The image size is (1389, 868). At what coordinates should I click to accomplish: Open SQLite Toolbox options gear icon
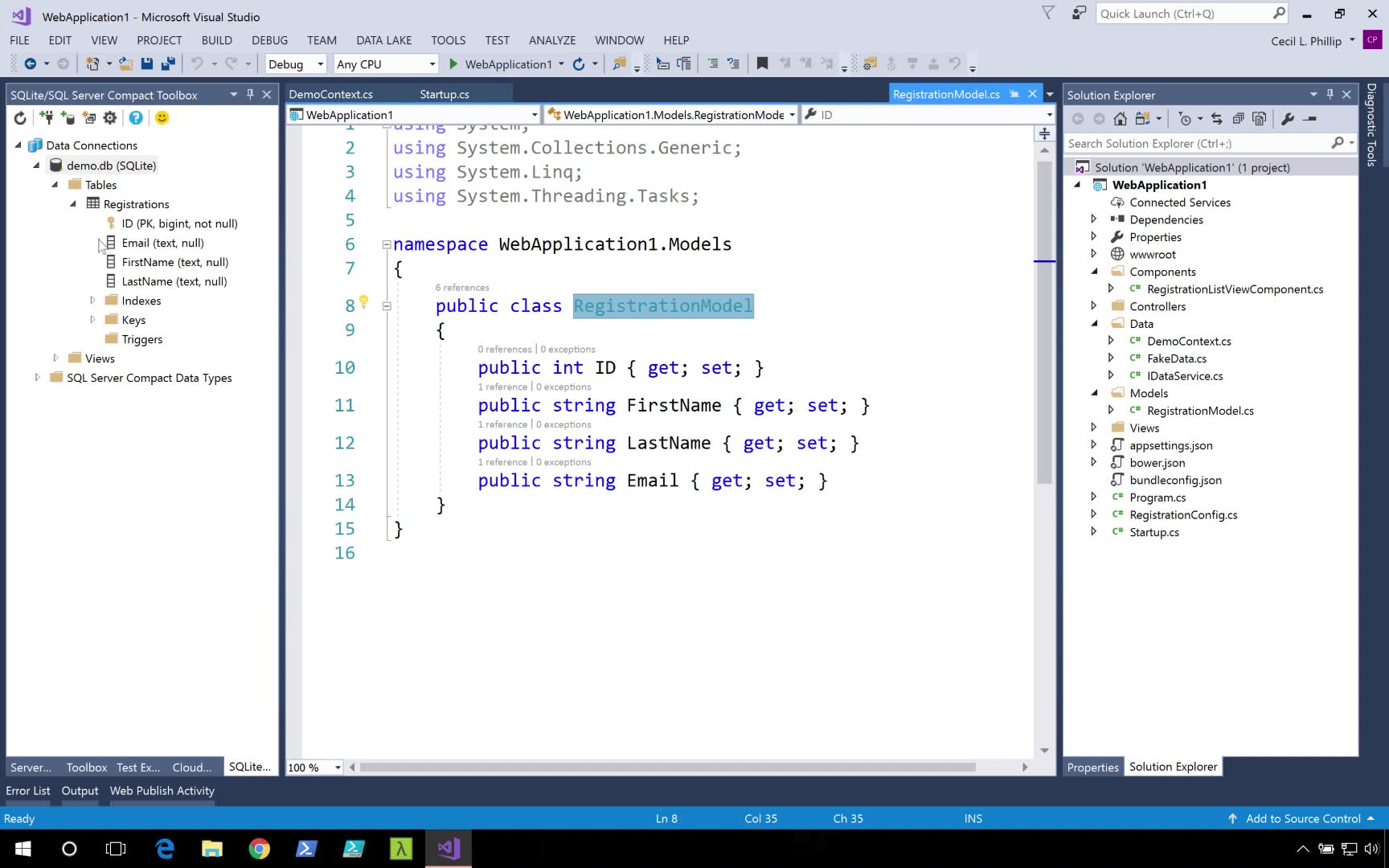[x=110, y=118]
